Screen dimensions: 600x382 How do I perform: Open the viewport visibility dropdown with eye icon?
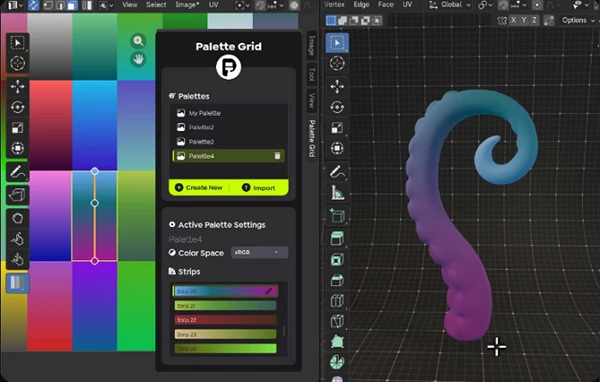[581, 5]
